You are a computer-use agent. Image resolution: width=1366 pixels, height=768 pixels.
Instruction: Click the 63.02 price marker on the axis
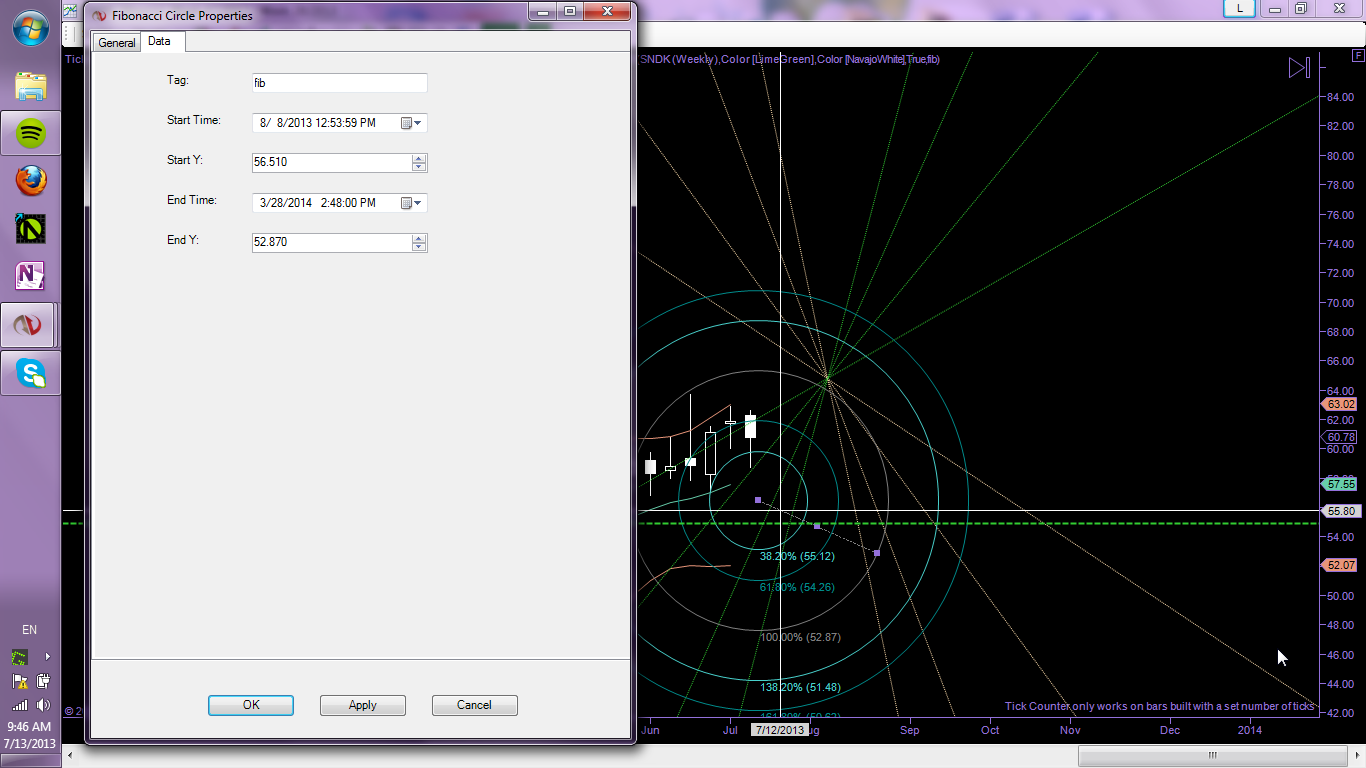pyautogui.click(x=1339, y=404)
